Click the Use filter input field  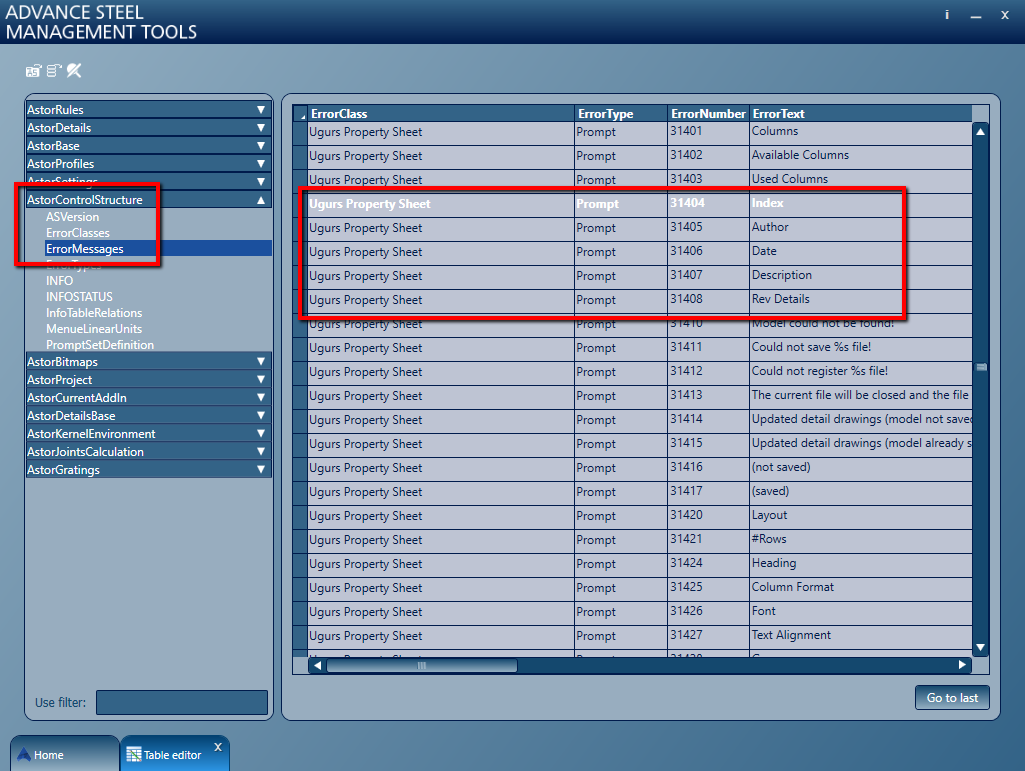coord(182,702)
